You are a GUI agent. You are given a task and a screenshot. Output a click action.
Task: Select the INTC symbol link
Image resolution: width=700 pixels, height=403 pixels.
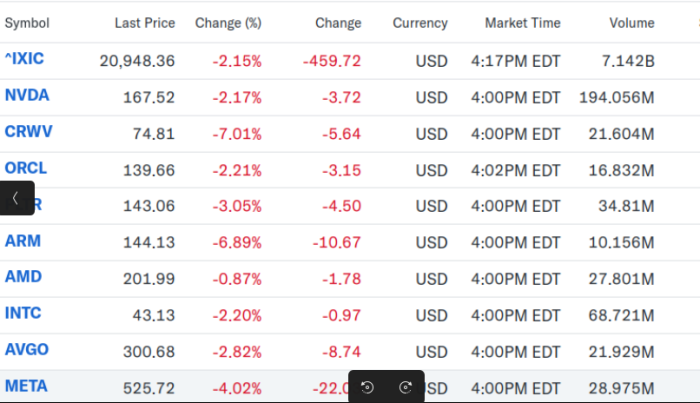point(23,313)
